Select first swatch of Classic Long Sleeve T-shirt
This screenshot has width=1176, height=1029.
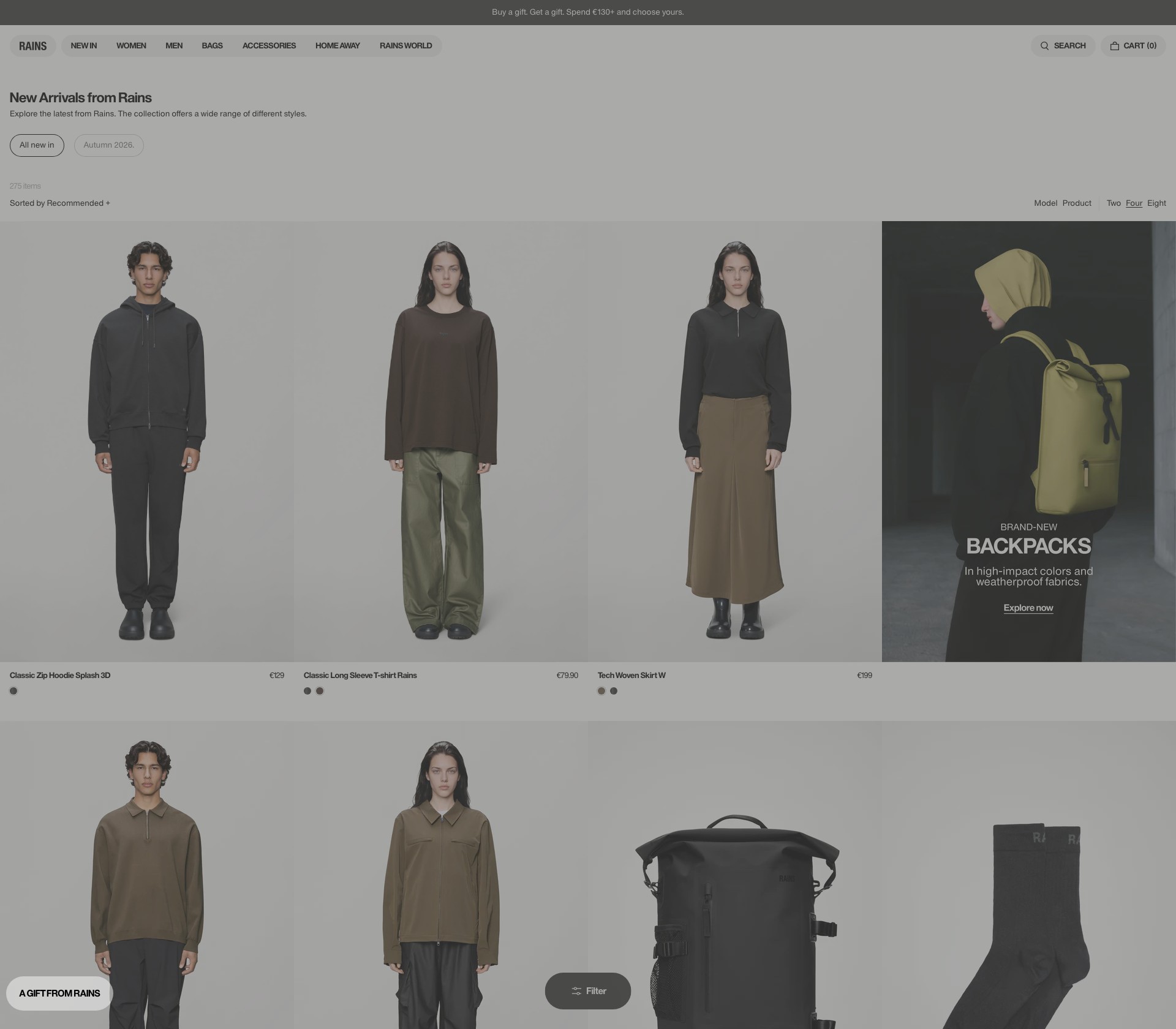pyautogui.click(x=307, y=691)
